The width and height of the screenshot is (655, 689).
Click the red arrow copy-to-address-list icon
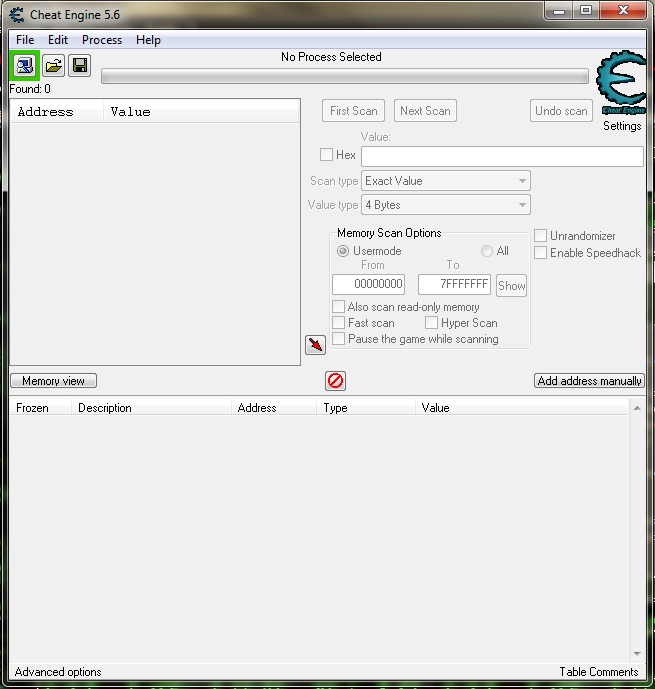[315, 345]
